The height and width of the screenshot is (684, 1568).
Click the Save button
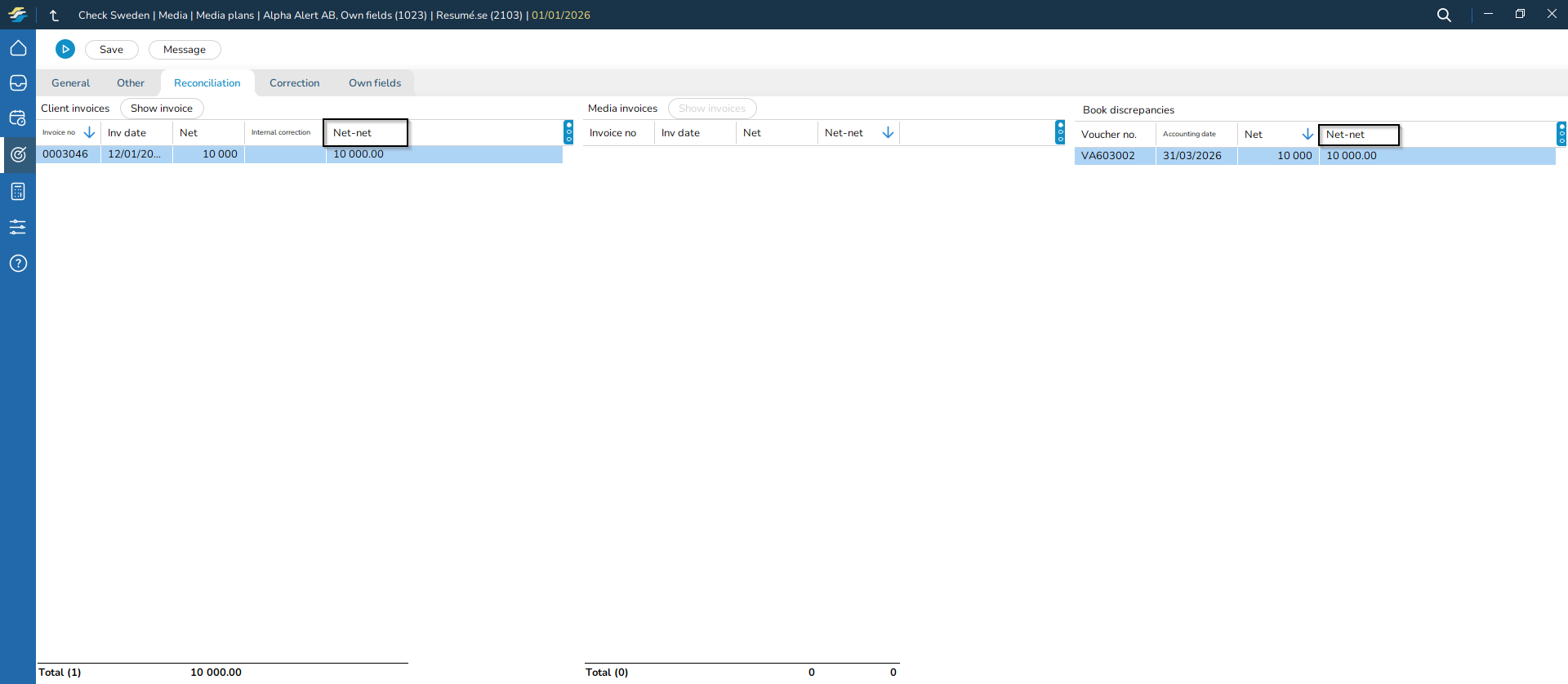111,50
